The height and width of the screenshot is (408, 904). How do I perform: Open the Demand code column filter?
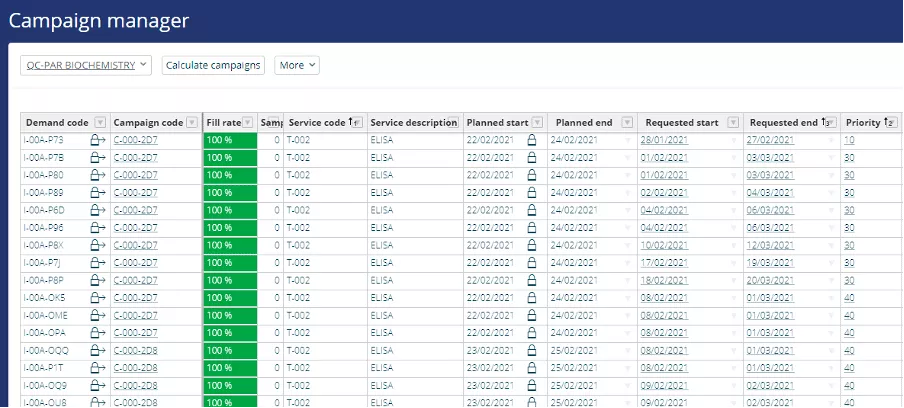(100, 123)
